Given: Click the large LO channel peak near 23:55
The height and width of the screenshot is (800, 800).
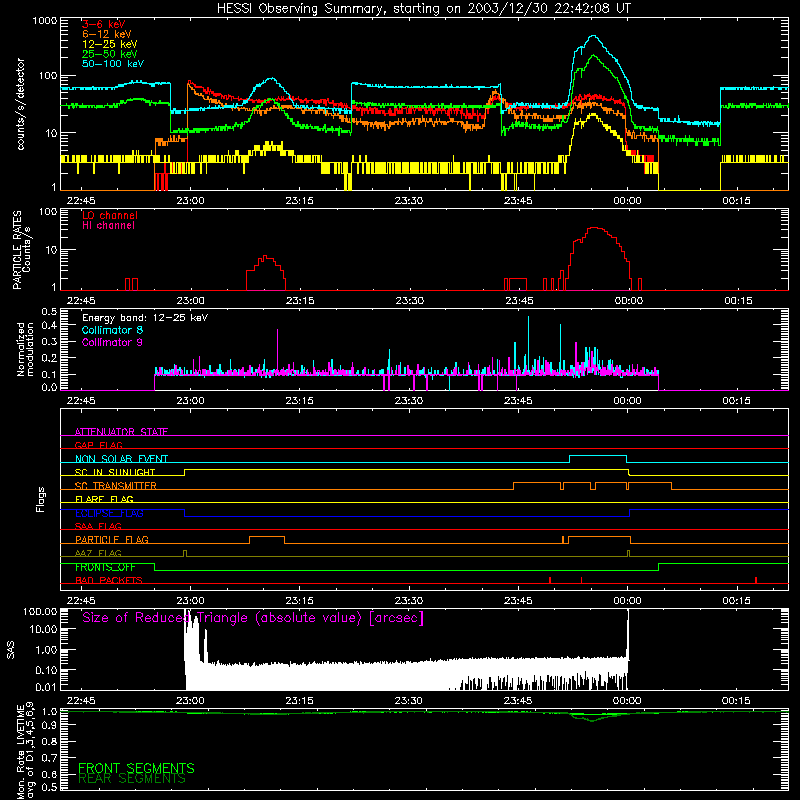Looking at the screenshot, I should pos(596,228).
